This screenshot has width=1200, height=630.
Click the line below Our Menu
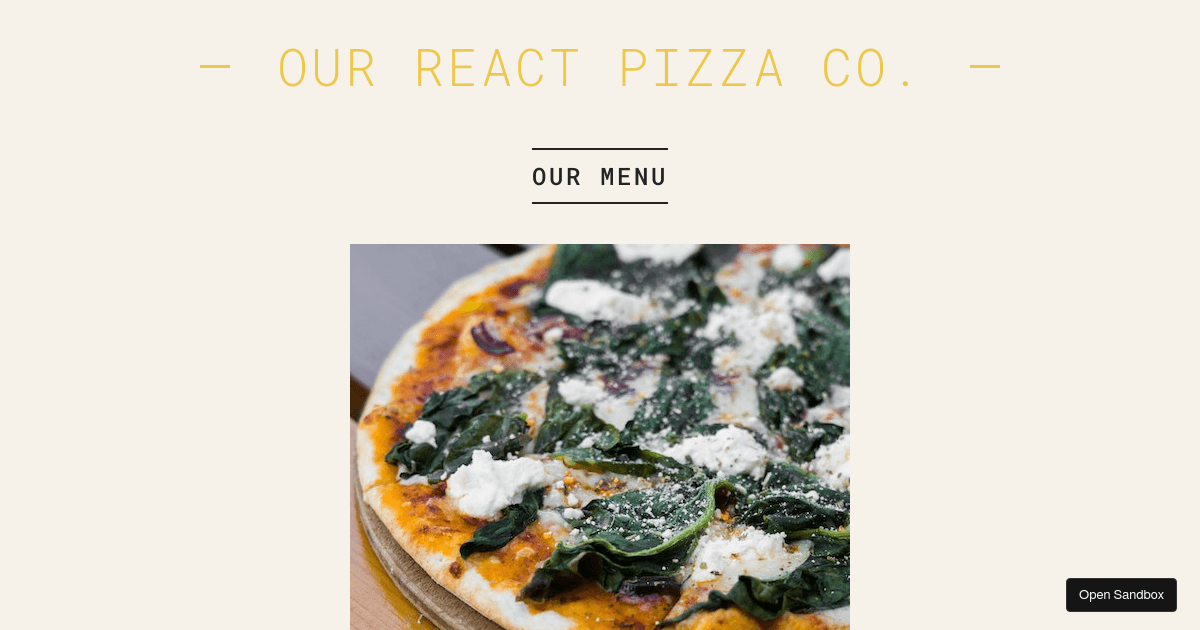(600, 203)
